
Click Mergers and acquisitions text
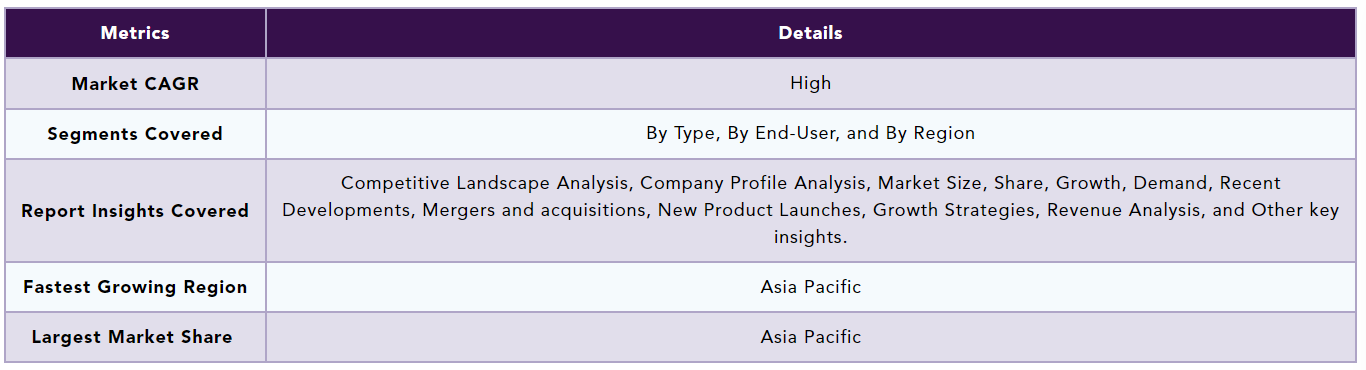pos(534,210)
